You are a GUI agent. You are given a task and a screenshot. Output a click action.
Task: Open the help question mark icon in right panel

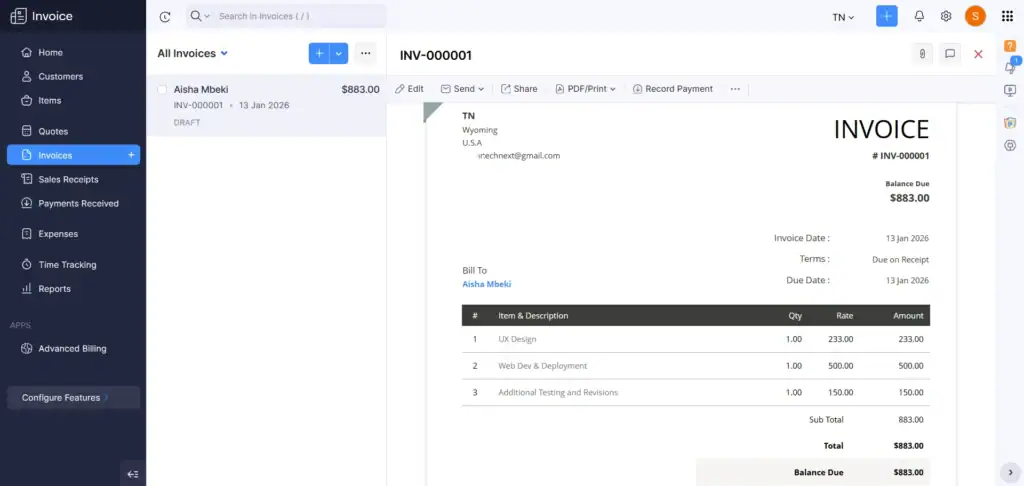[1010, 46]
